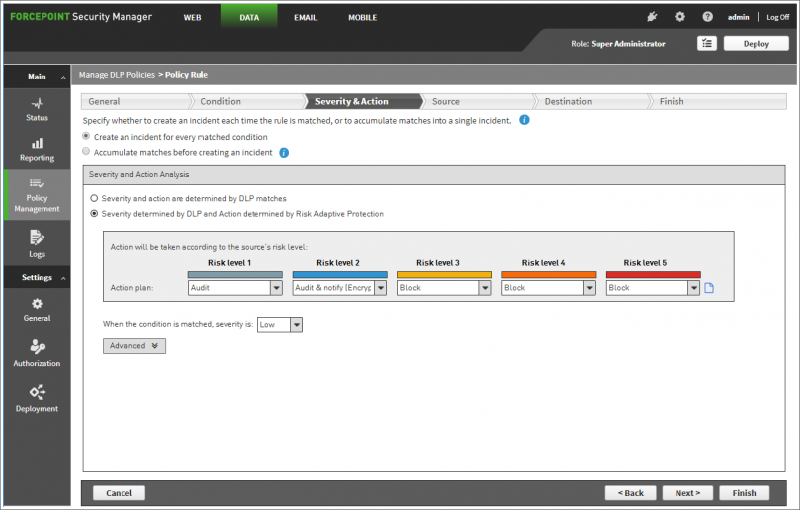Switch to the WEB module tab
Viewport: 800px width, 510px height.
pos(192,17)
